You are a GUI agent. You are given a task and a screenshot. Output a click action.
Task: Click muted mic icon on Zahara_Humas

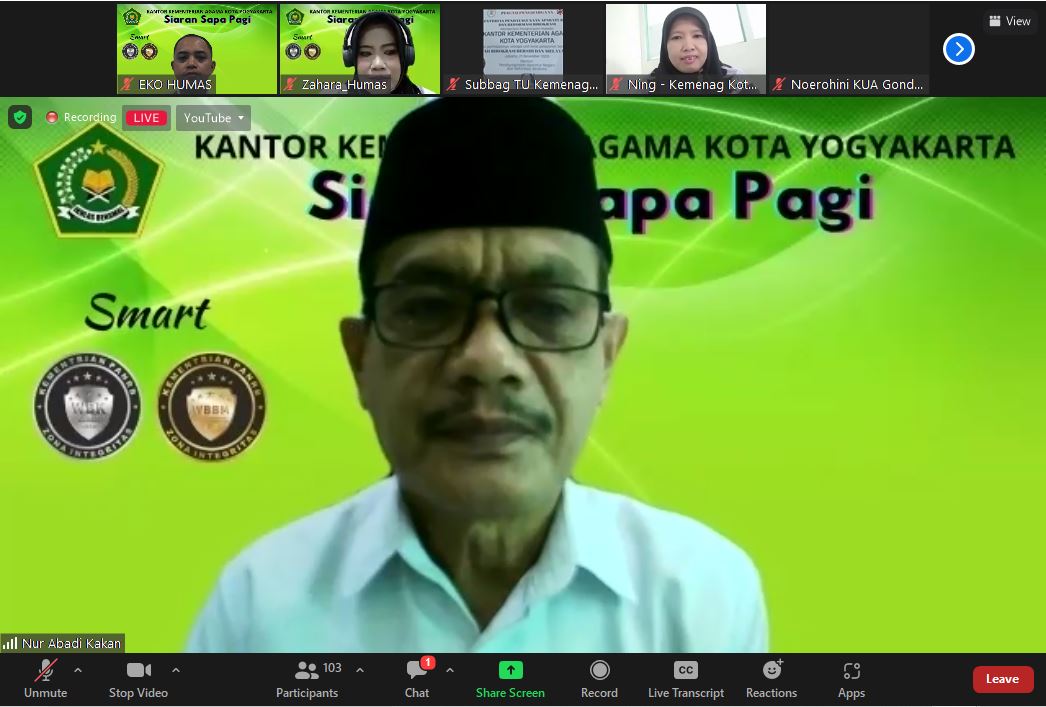(x=290, y=85)
